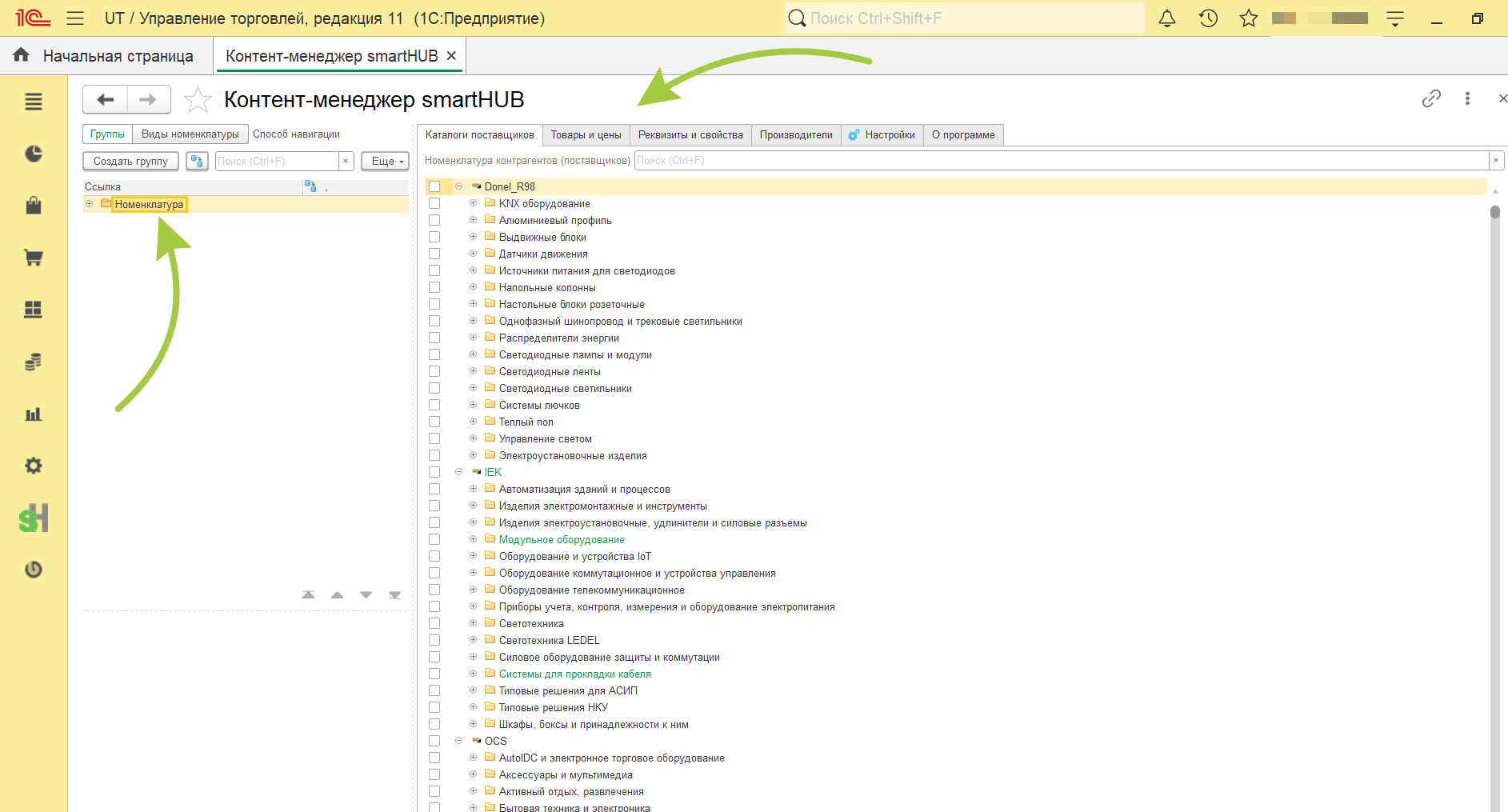Image resolution: width=1508 pixels, height=812 pixels.
Task: Open sections menu icon in left sidebar
Action: click(x=34, y=102)
